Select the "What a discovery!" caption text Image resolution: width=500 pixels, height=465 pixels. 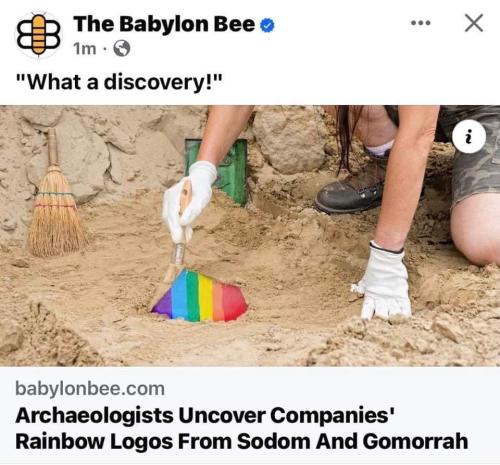[x=119, y=82]
